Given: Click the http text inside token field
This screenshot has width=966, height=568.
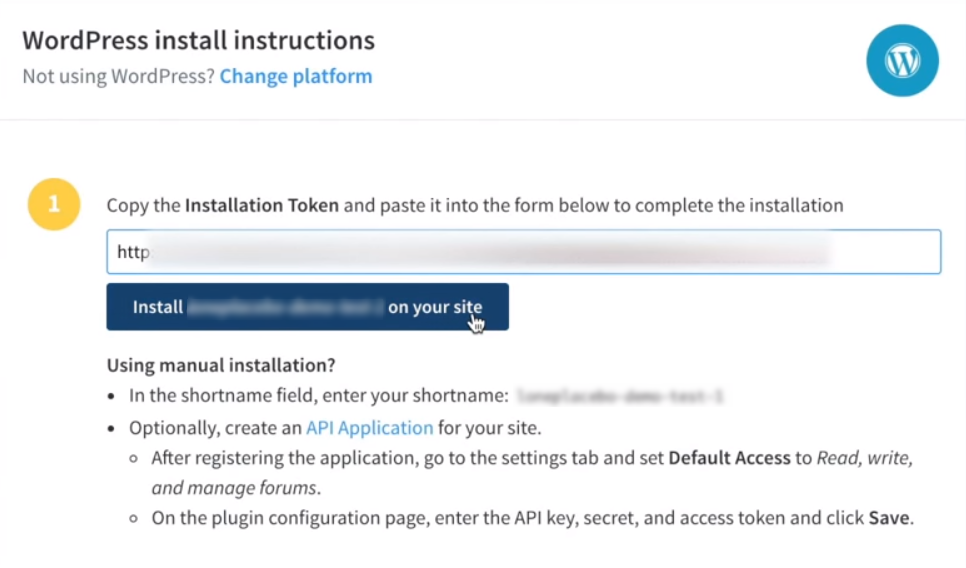Looking at the screenshot, I should 133,252.
